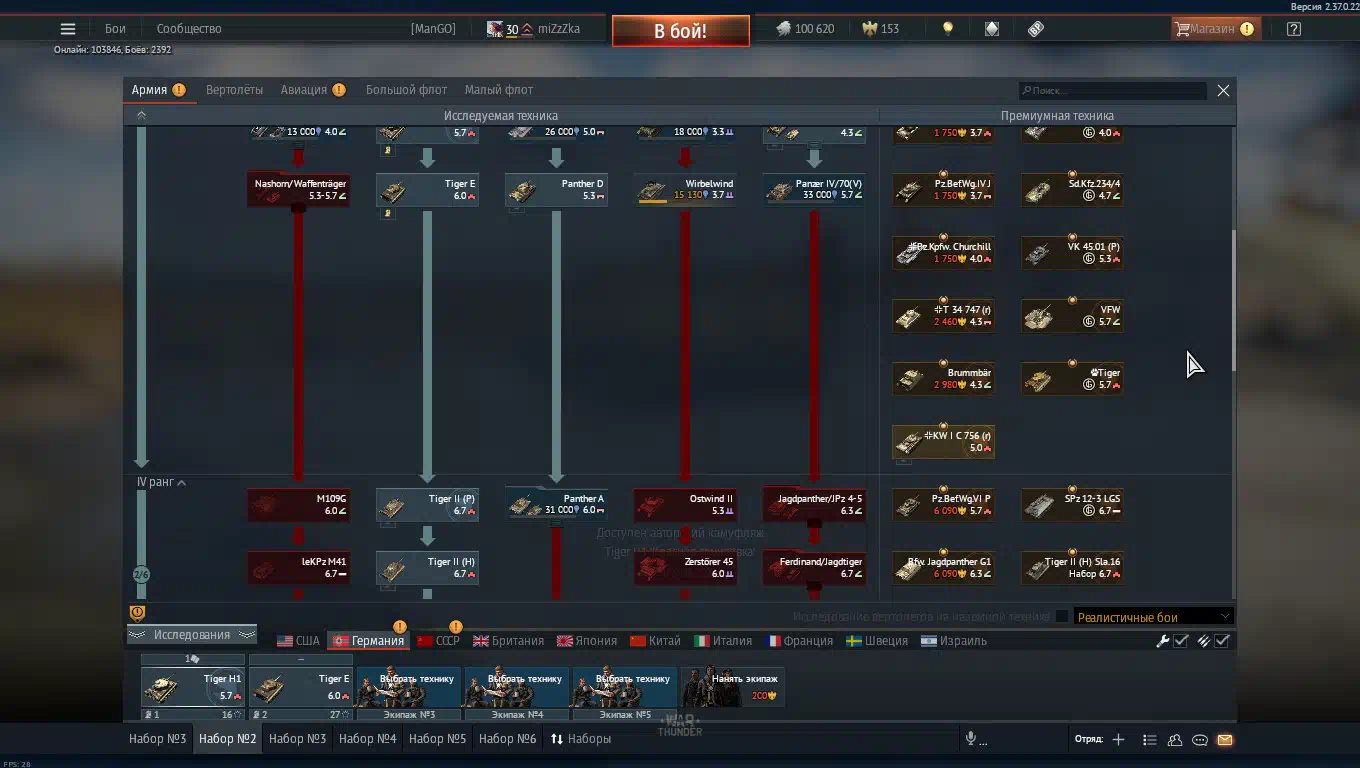Toggle the checkbox next to stripes icon

(1222, 641)
